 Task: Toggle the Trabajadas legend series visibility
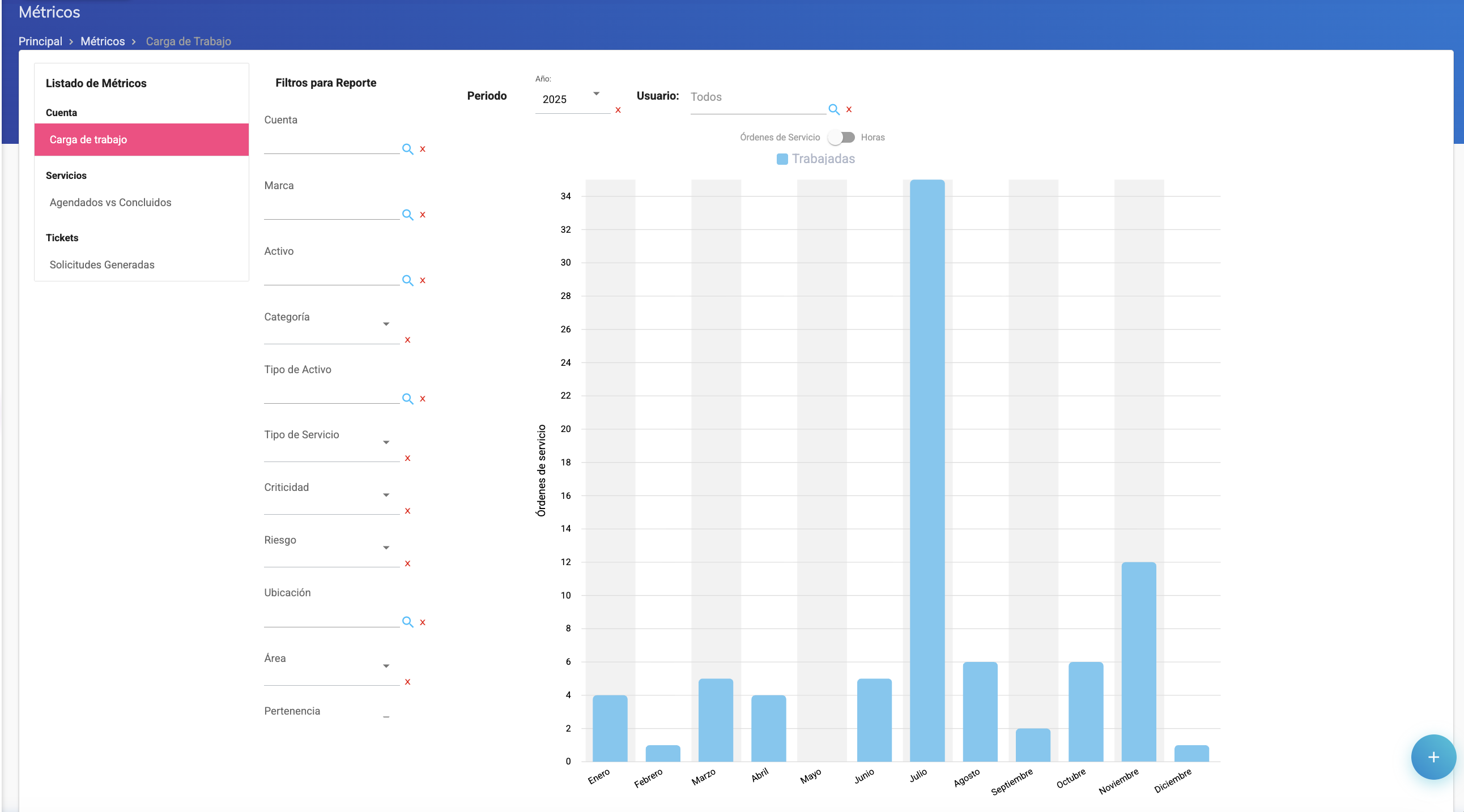coord(815,159)
